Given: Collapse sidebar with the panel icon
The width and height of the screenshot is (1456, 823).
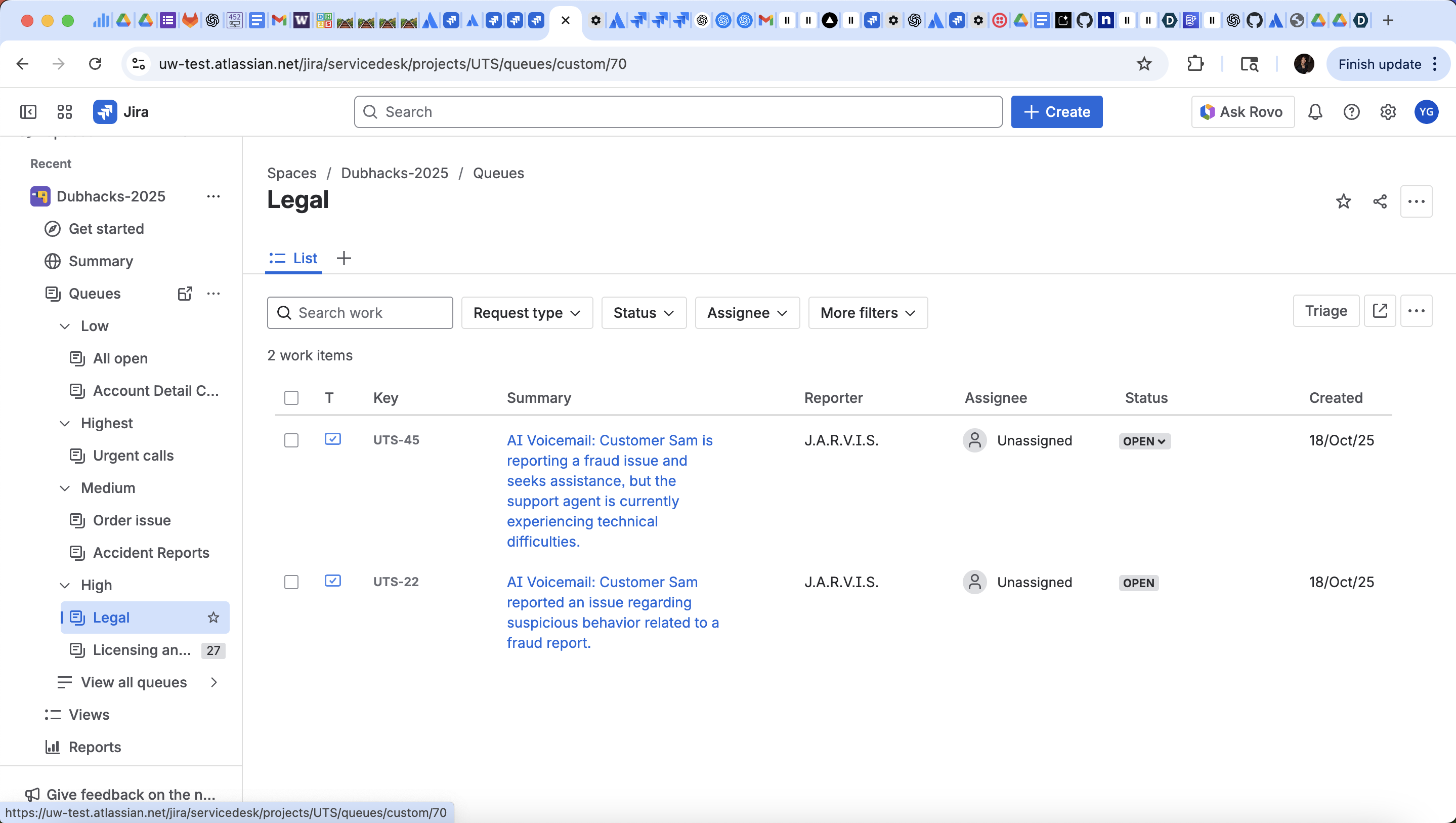Looking at the screenshot, I should (x=28, y=112).
